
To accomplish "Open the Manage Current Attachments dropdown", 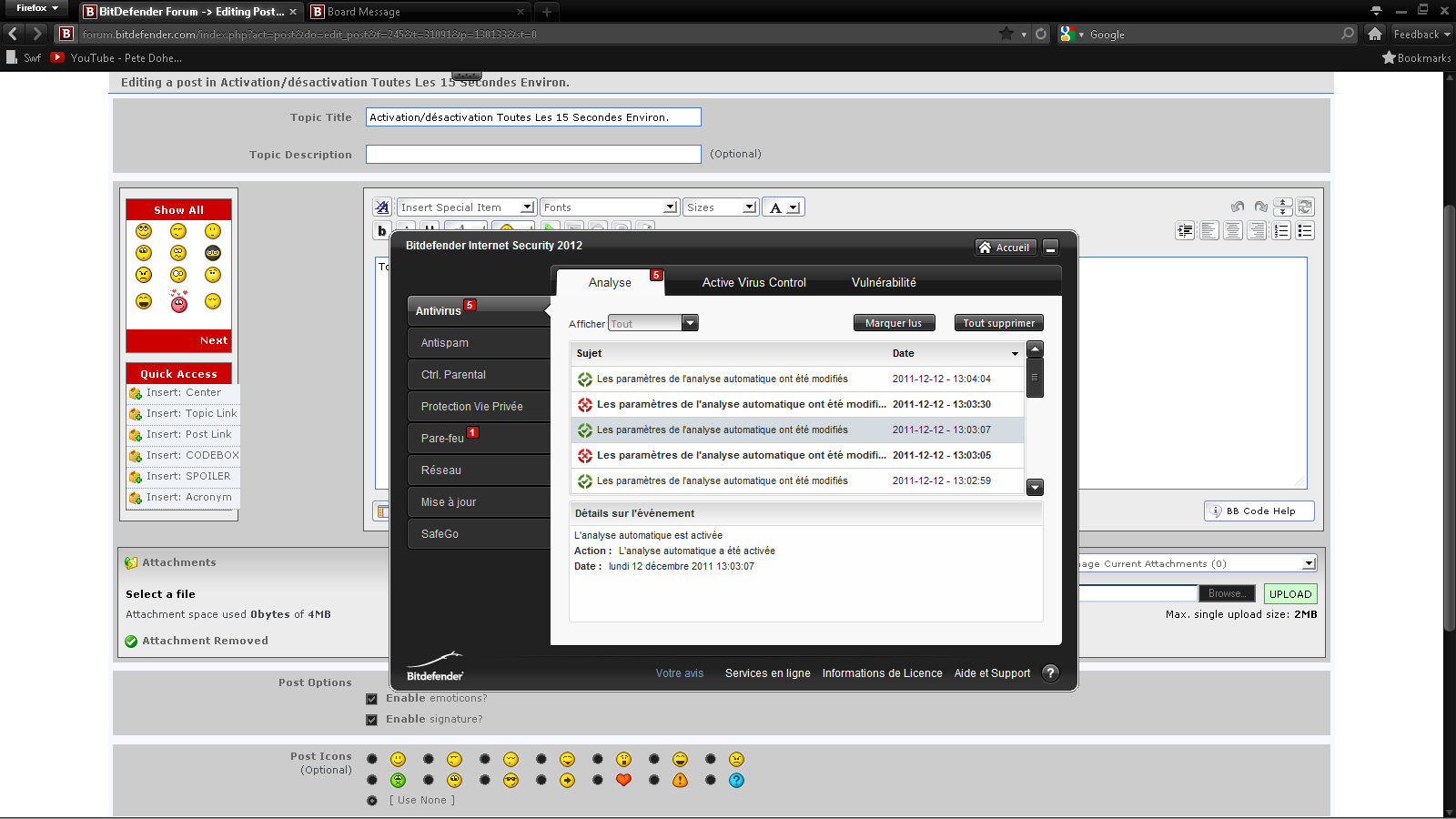I will [x=1198, y=563].
